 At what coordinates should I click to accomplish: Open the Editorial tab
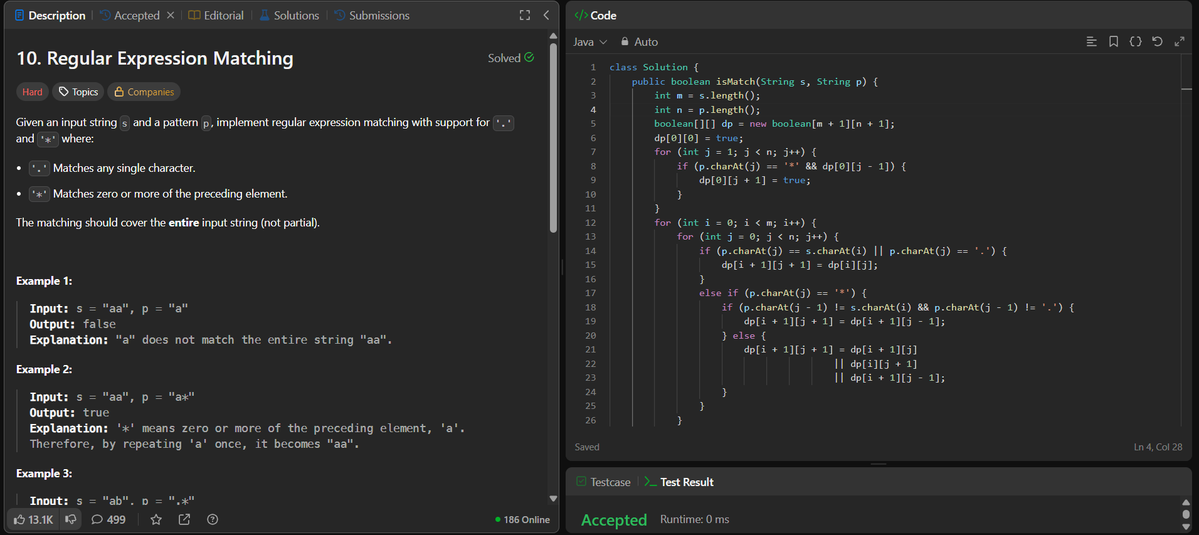(x=216, y=15)
